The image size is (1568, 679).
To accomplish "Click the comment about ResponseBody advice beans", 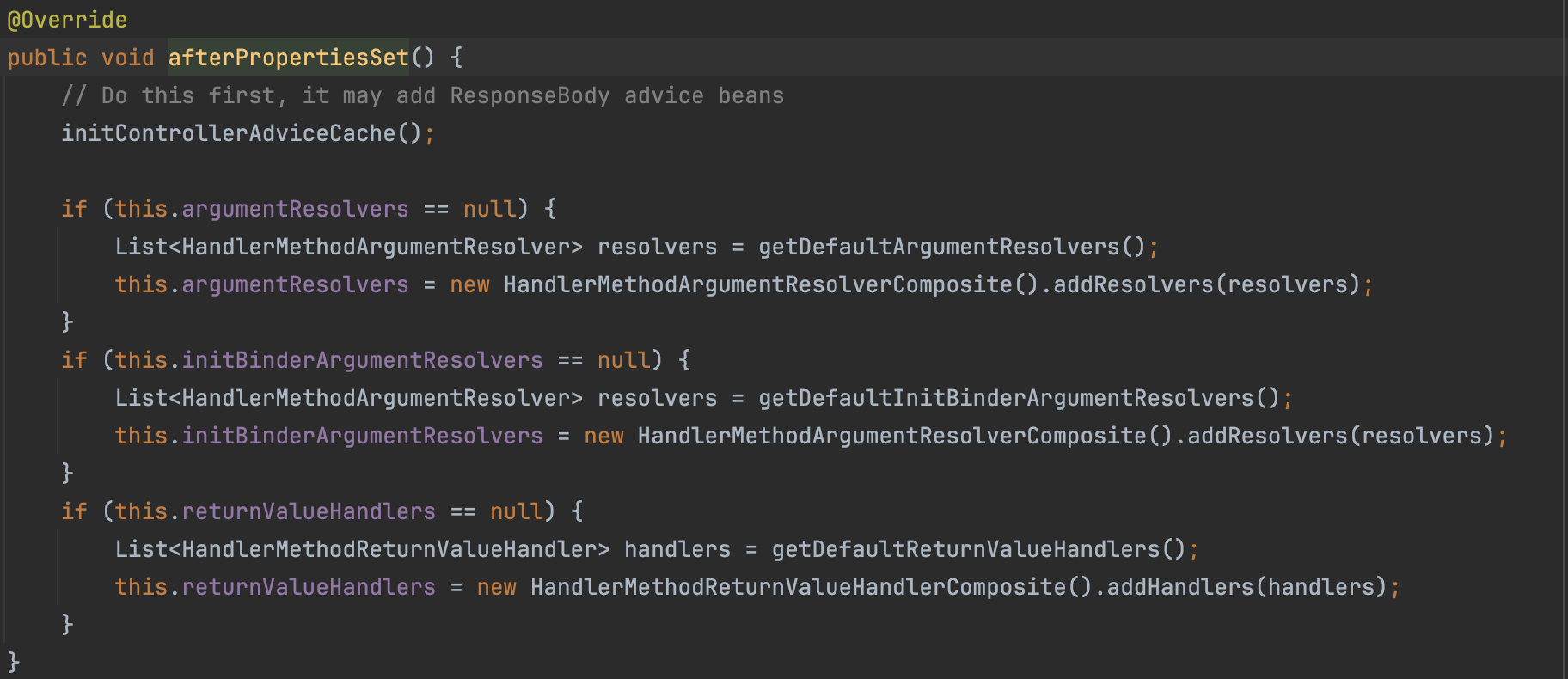I will 422,95.
